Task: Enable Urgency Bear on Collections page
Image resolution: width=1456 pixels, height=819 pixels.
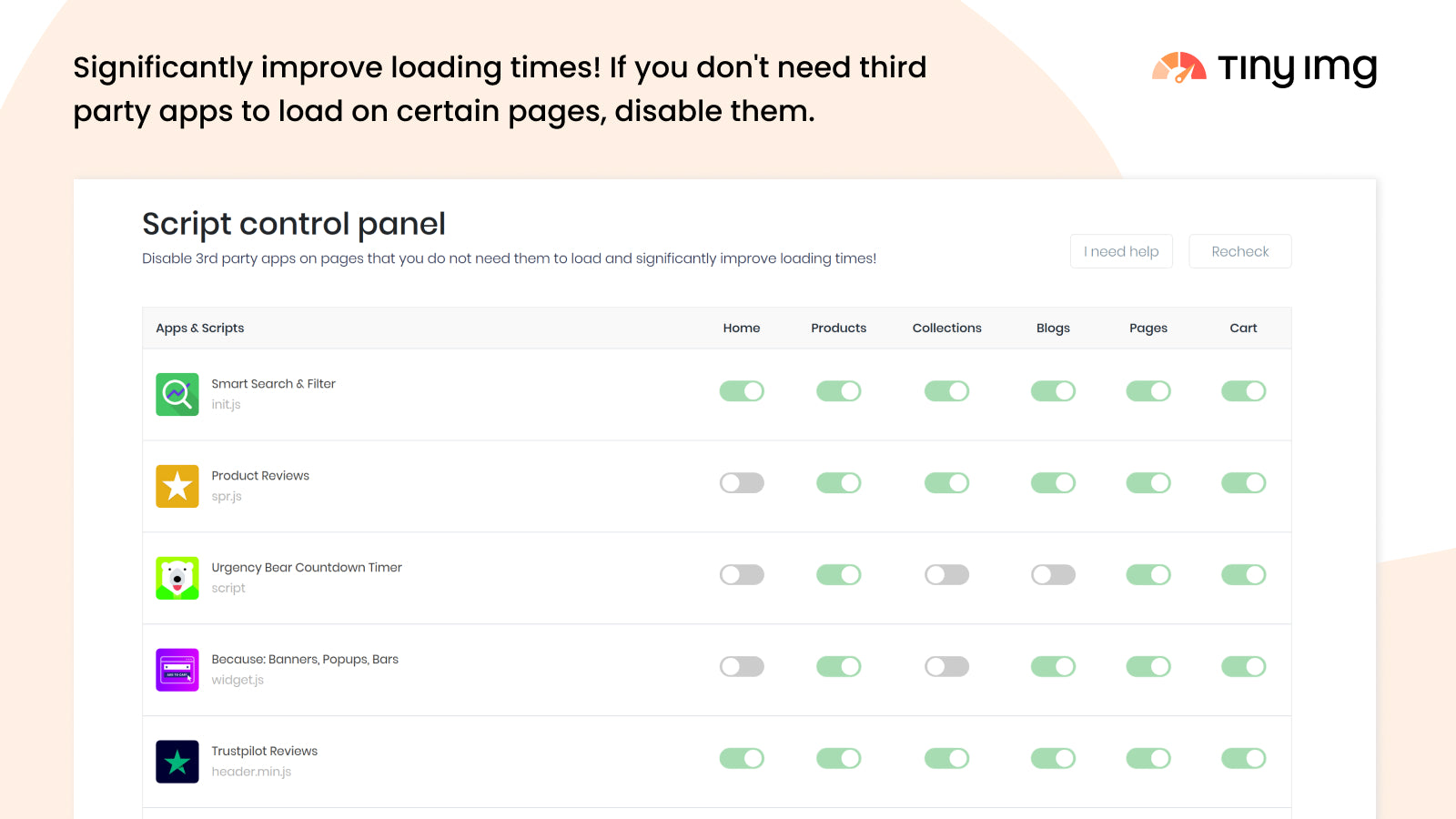Action: [x=946, y=574]
